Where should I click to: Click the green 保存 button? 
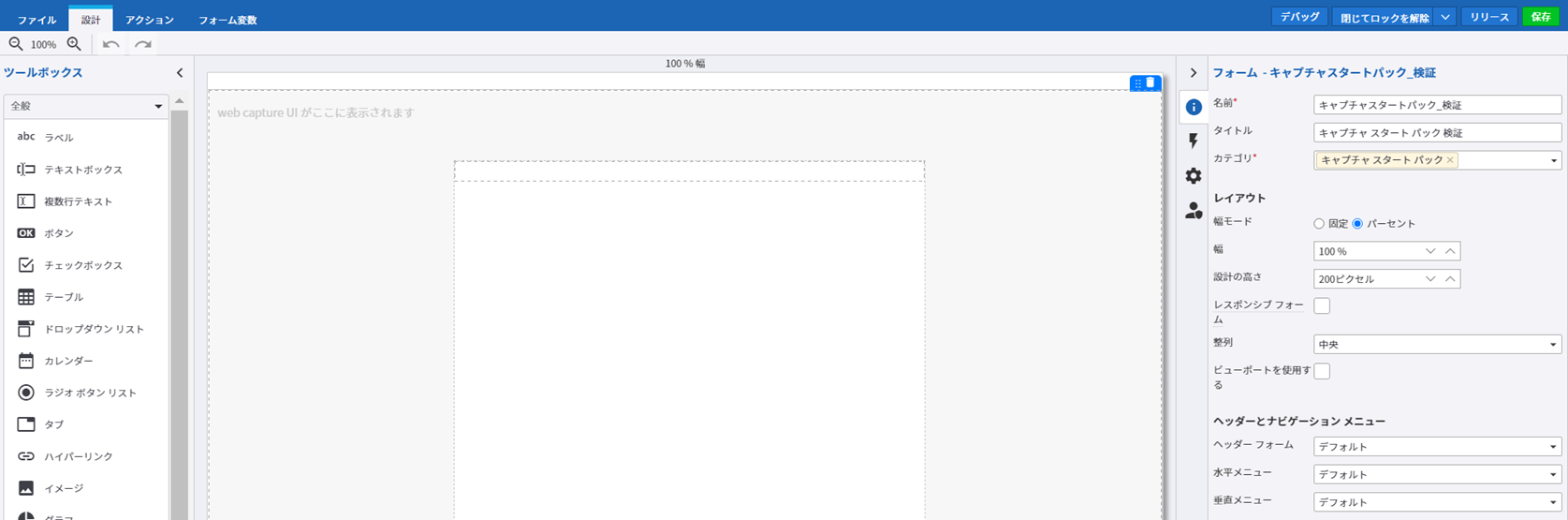(x=1540, y=18)
